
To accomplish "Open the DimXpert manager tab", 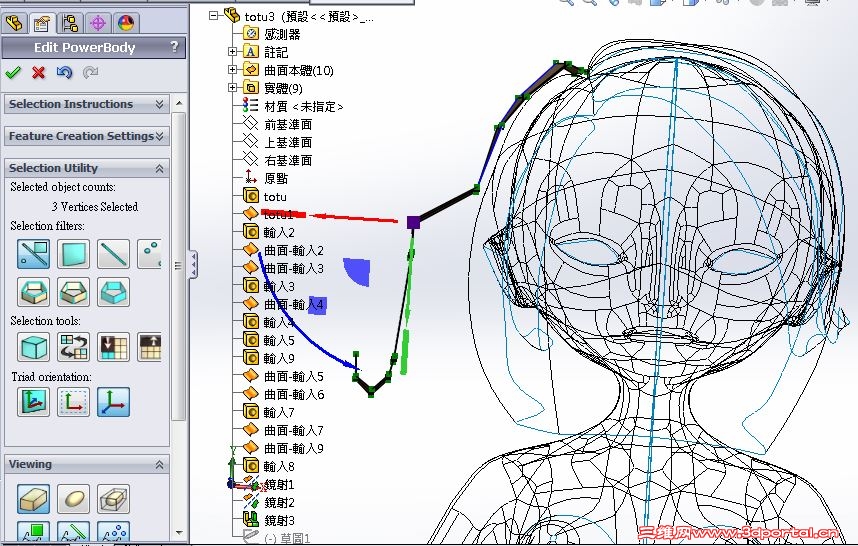I will (98, 23).
